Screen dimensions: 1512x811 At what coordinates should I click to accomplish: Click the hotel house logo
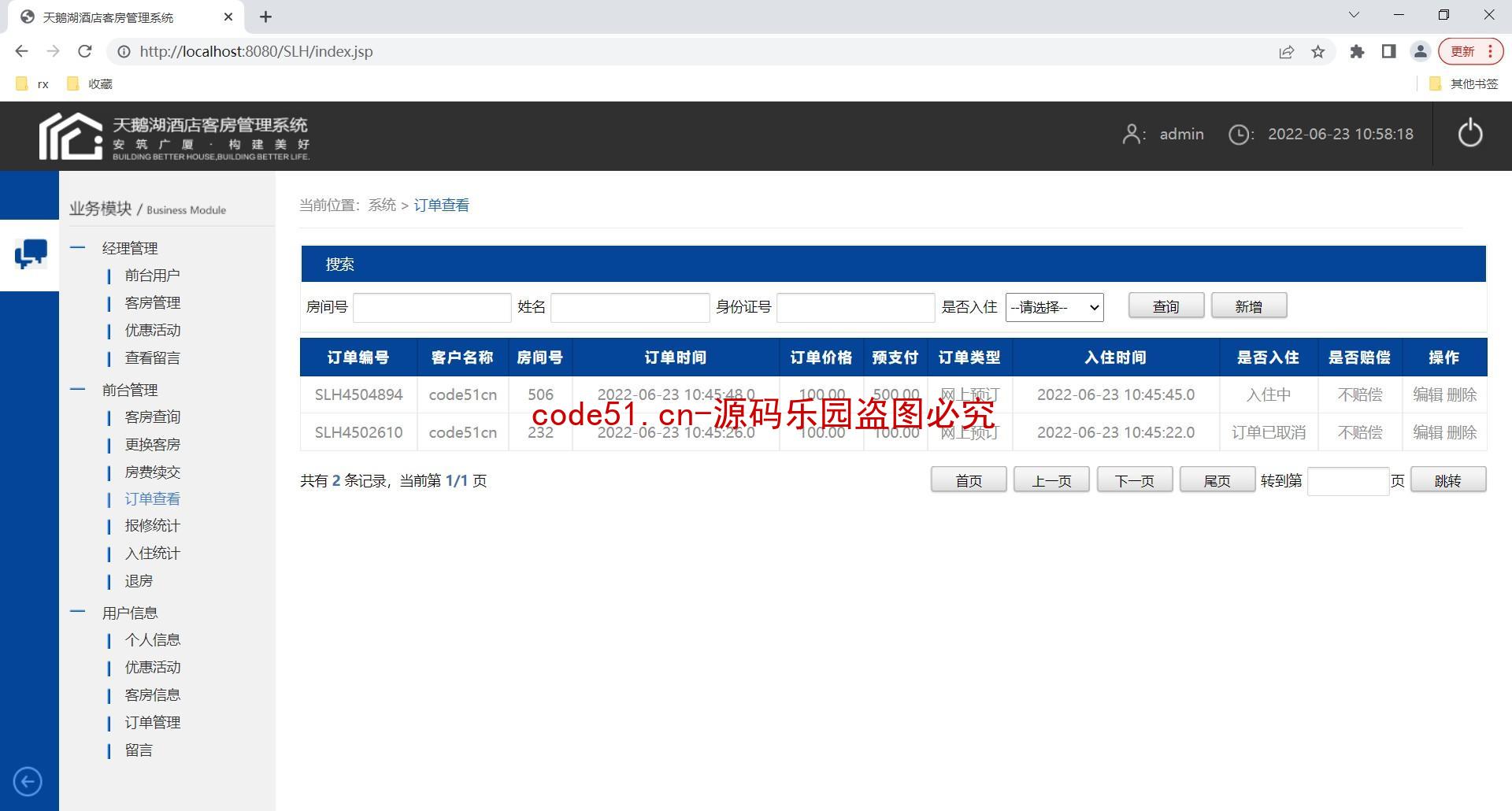[71, 136]
